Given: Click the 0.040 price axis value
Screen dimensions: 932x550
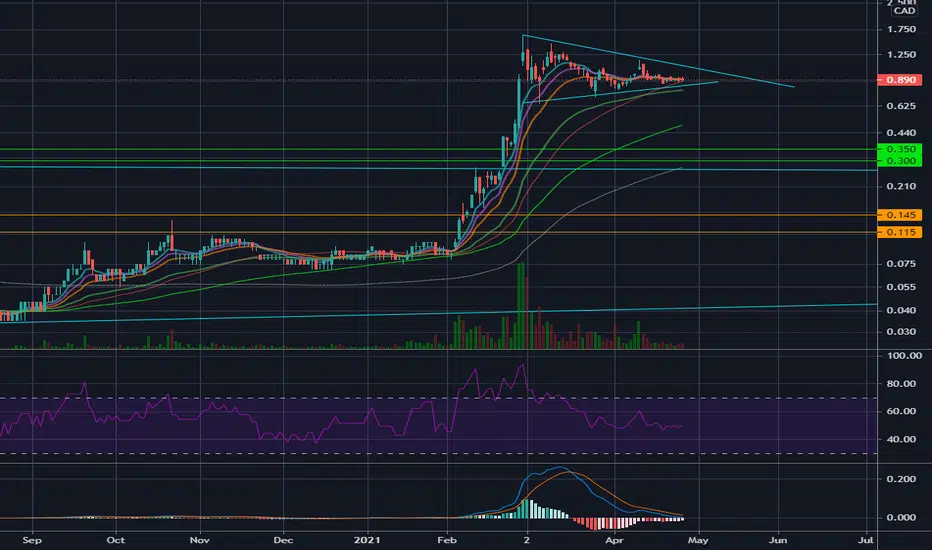Looking at the screenshot, I should pyautogui.click(x=901, y=310).
